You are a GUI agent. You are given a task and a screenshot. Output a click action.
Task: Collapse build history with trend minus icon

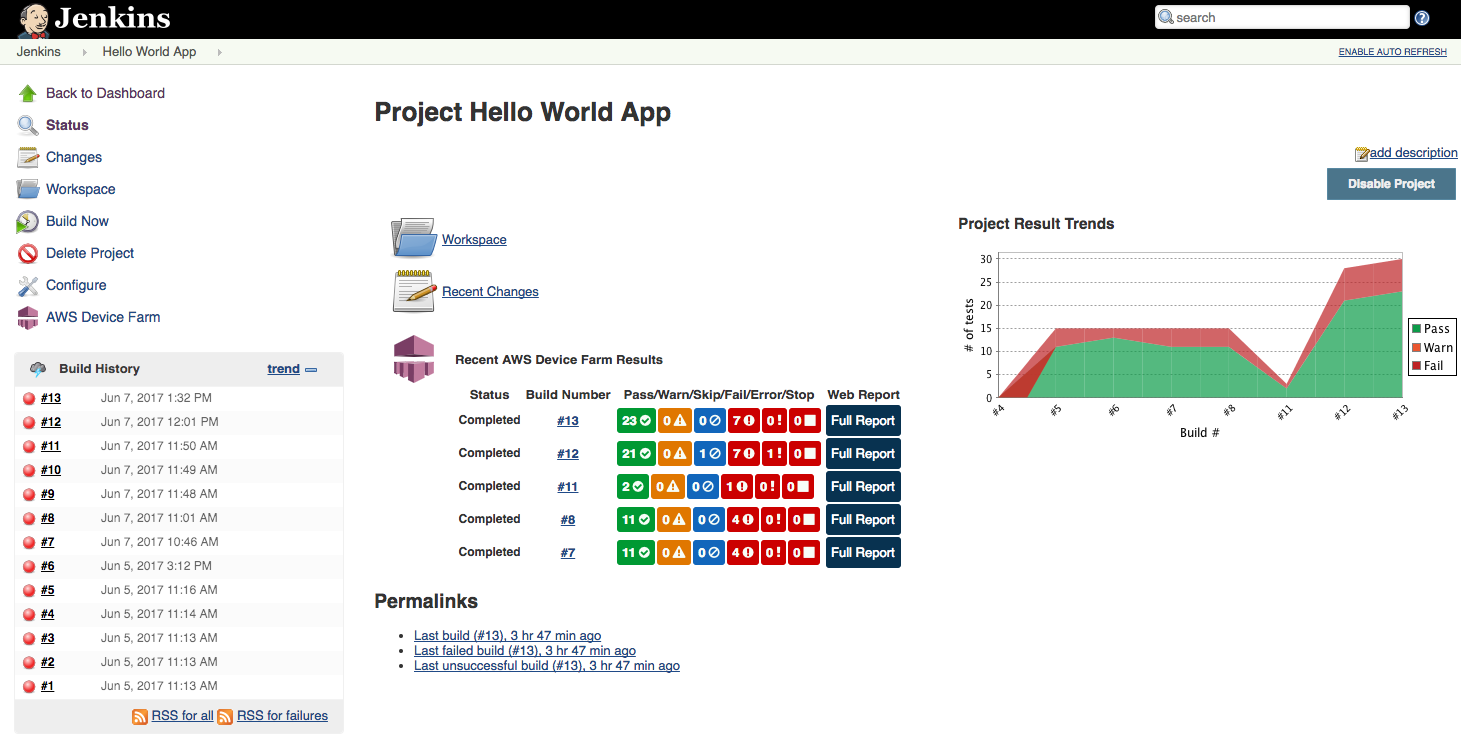point(311,370)
